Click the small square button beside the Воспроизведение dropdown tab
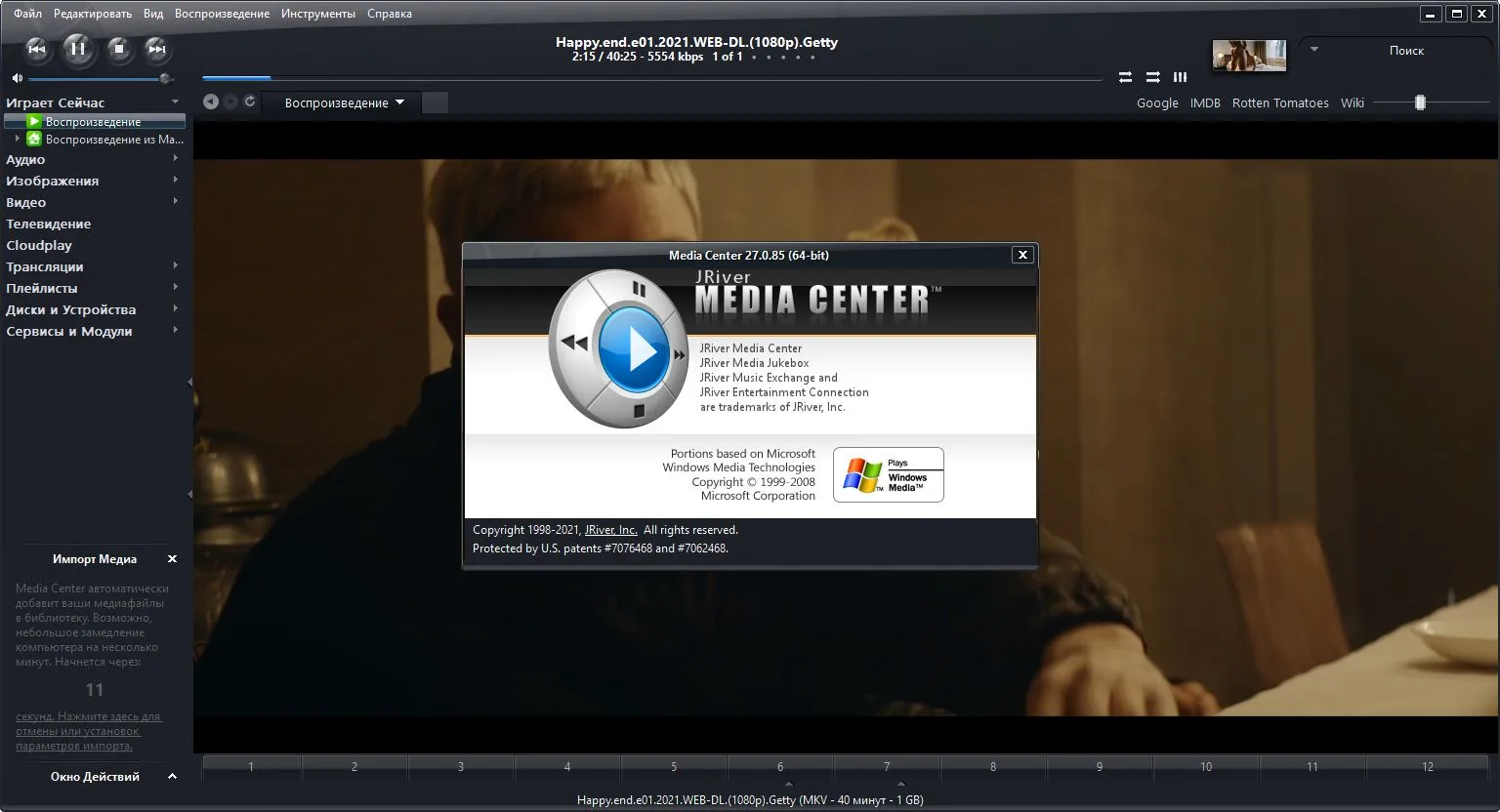Image resolution: width=1500 pixels, height=812 pixels. 436,102
